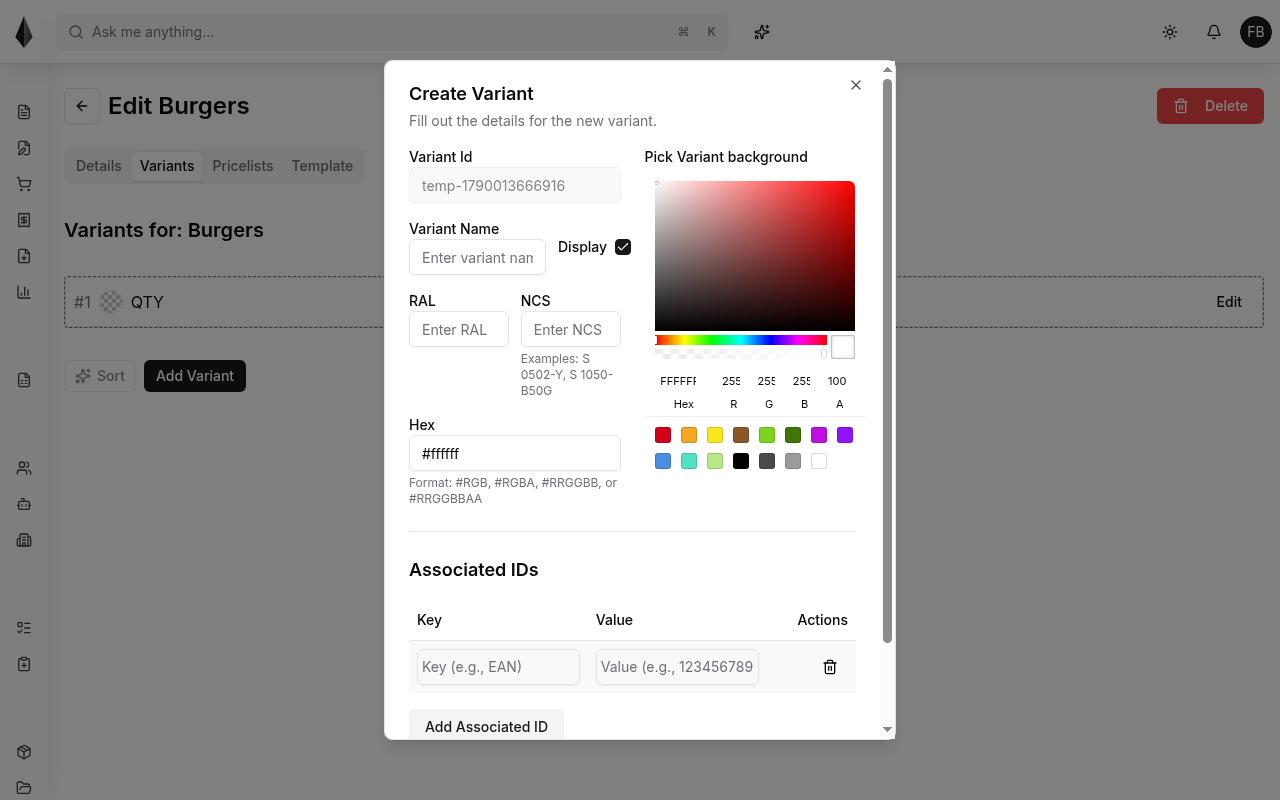
Task: Go back using the arrow button
Action: point(82,106)
